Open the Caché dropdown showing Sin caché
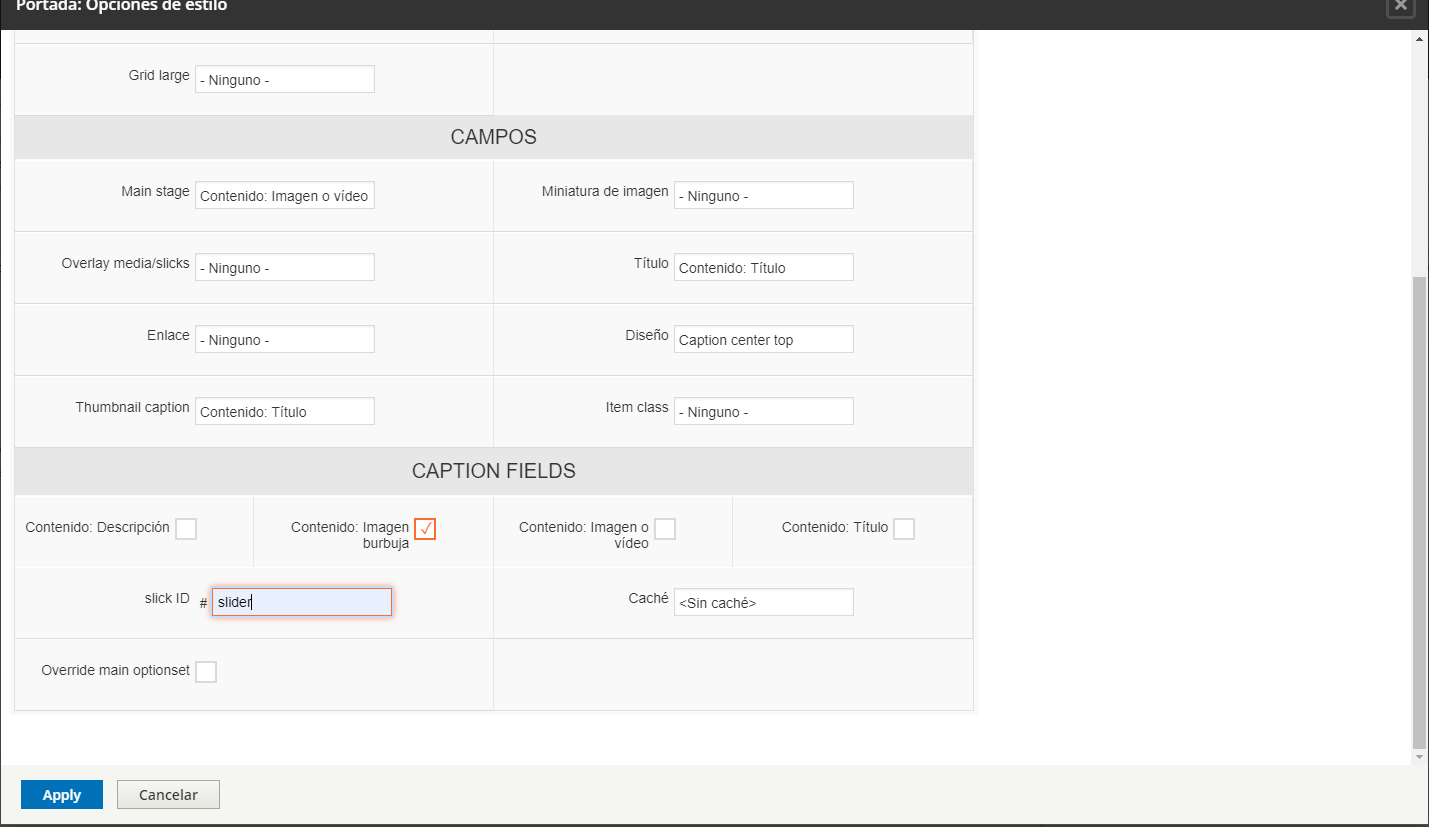 763,601
